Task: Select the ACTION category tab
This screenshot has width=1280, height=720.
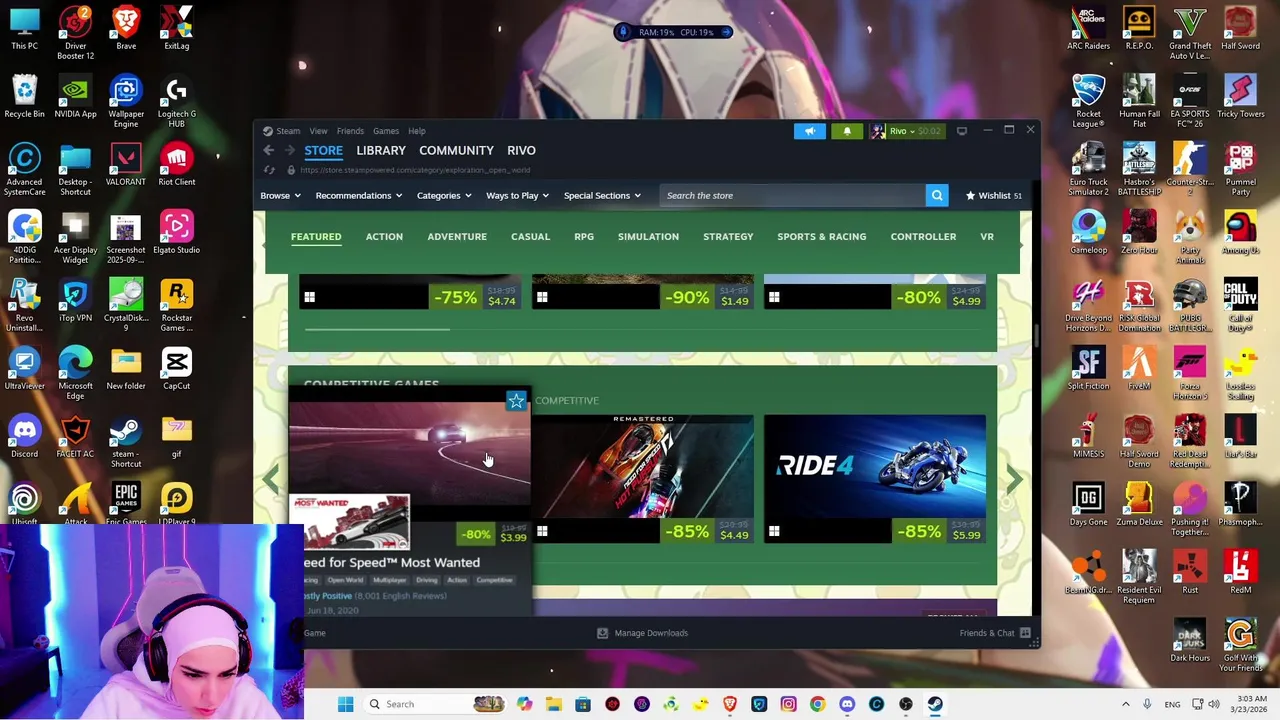Action: (384, 237)
